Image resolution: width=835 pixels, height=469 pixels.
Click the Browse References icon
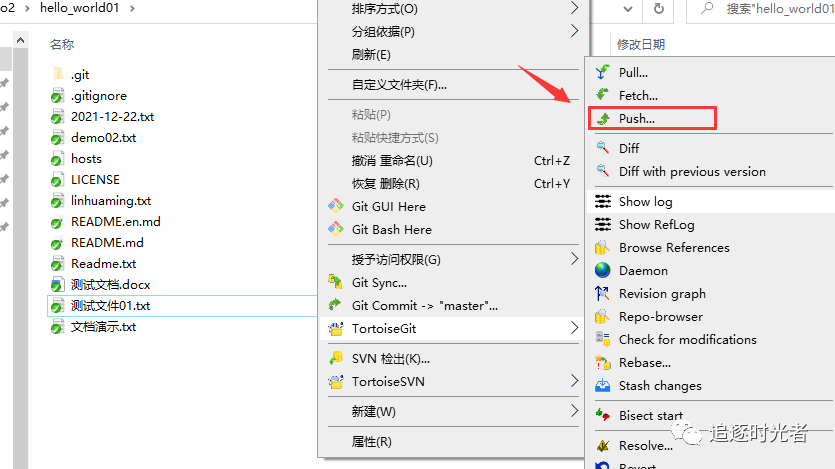(x=603, y=248)
